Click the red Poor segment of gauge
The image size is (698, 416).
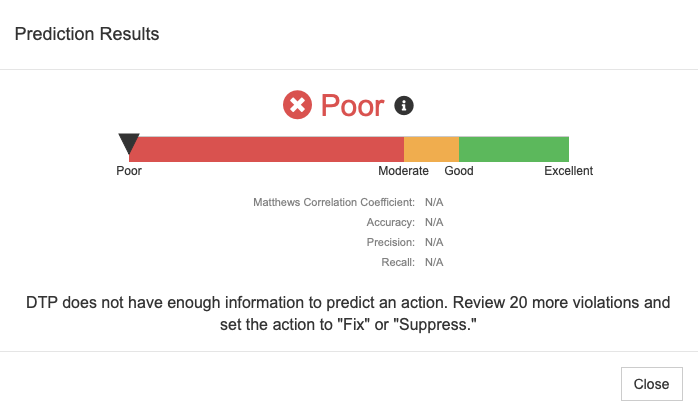[x=266, y=149]
